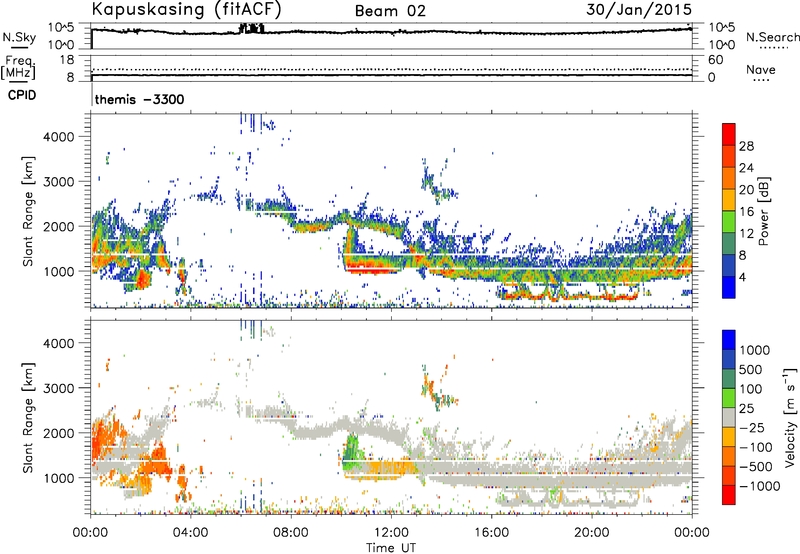Viewport: 800px width, 554px height.
Task: Pick the red bottom of velocity colorbar
Action: click(x=729, y=495)
